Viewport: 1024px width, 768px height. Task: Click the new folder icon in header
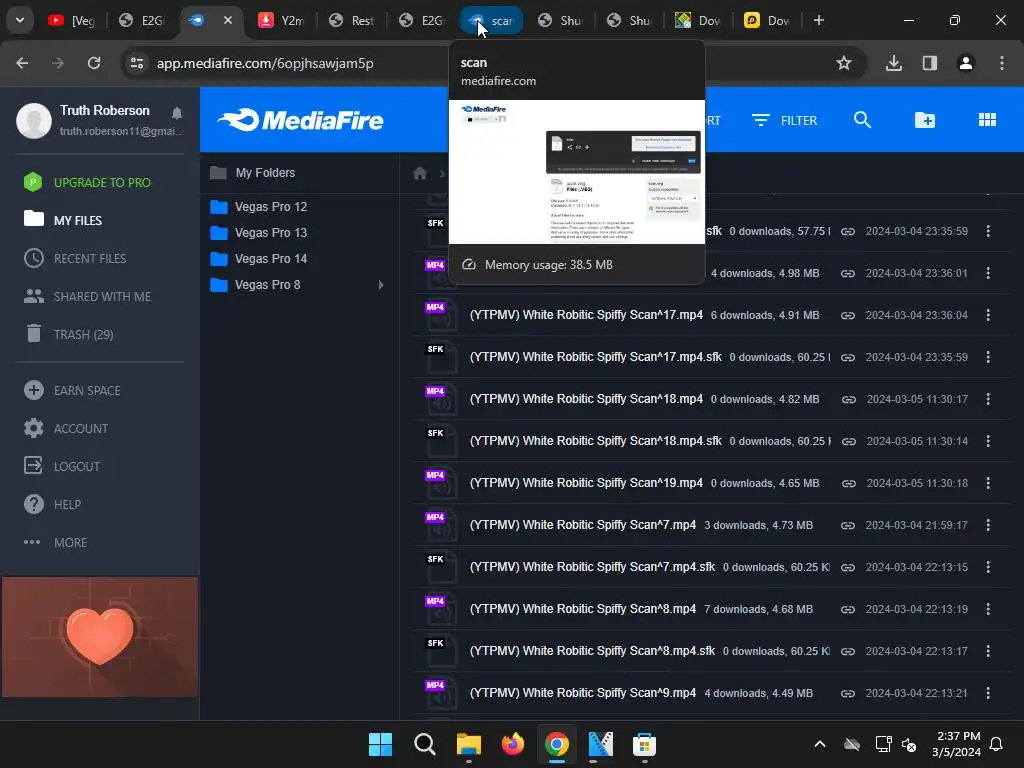pos(925,120)
